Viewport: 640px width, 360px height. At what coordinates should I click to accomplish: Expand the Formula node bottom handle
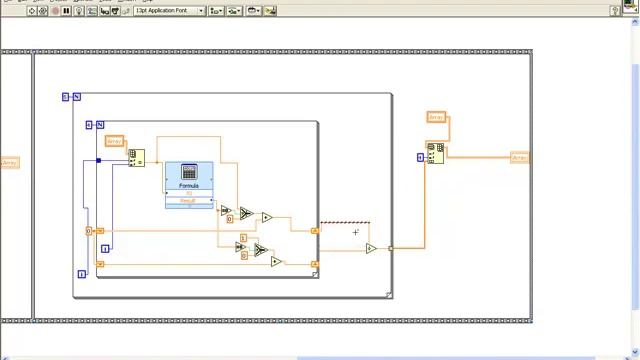coord(189,207)
